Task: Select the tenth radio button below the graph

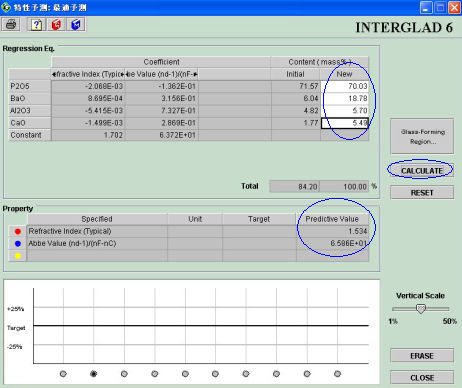Action: 337,374
